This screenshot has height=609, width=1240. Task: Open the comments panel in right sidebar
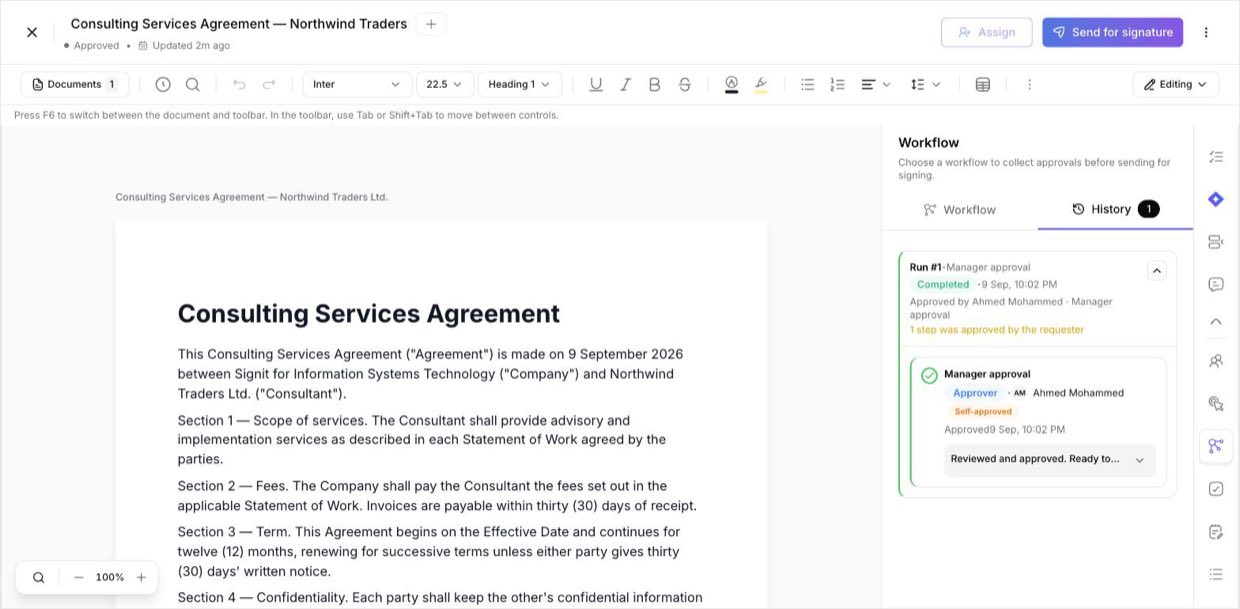coord(1216,284)
